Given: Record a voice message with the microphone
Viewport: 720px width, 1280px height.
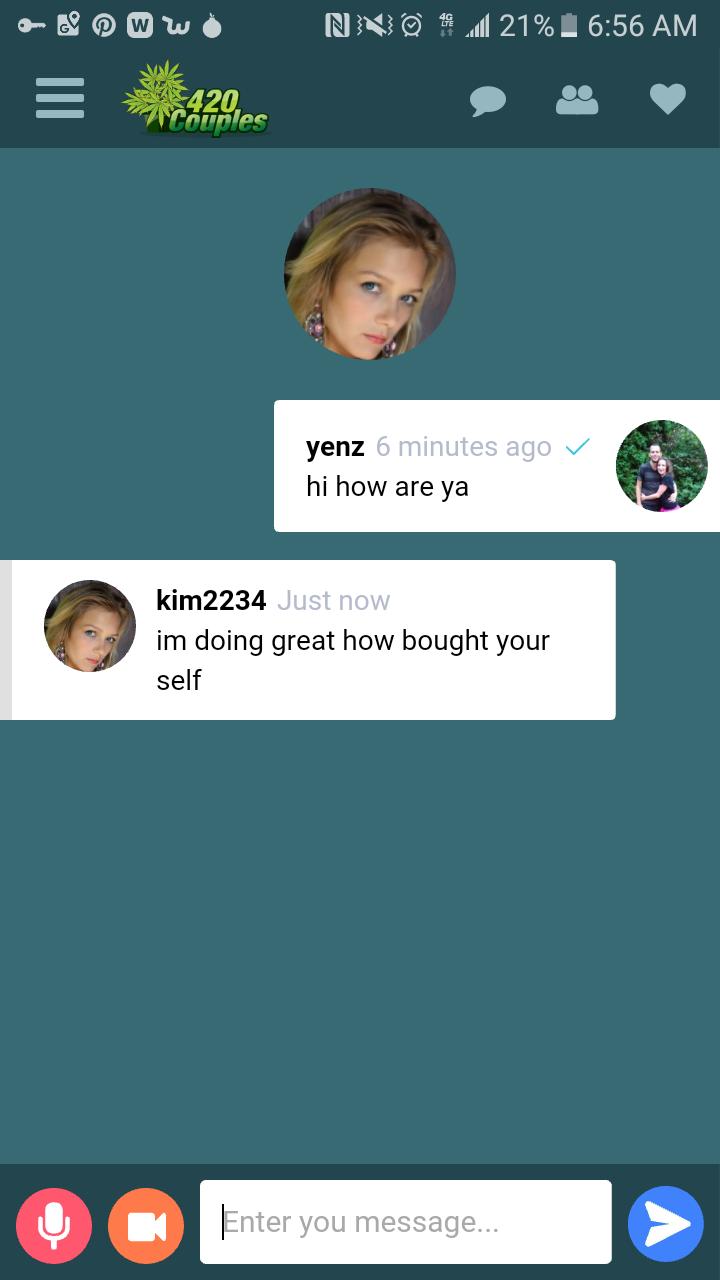Looking at the screenshot, I should 54,1225.
